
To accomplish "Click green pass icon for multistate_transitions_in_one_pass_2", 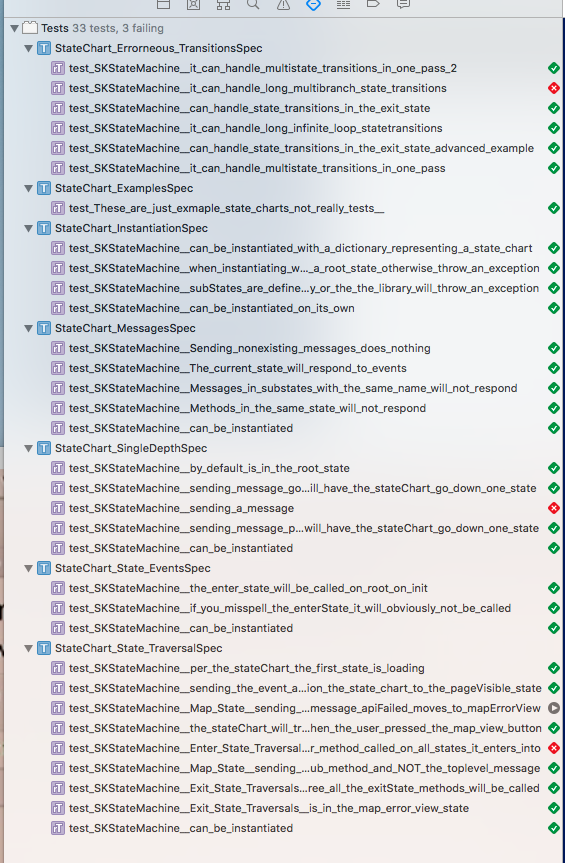I will coord(554,68).
